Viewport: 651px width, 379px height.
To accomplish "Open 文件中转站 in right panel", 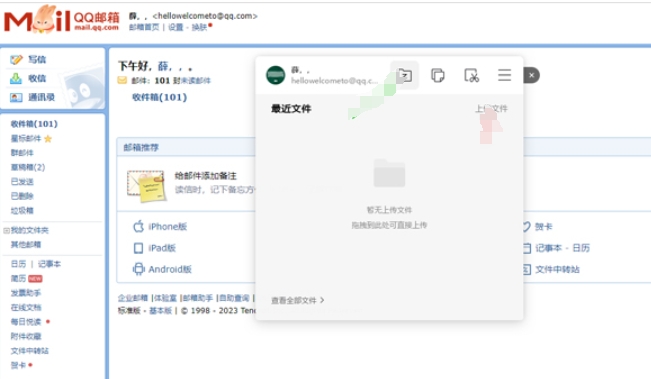I will click(x=557, y=269).
